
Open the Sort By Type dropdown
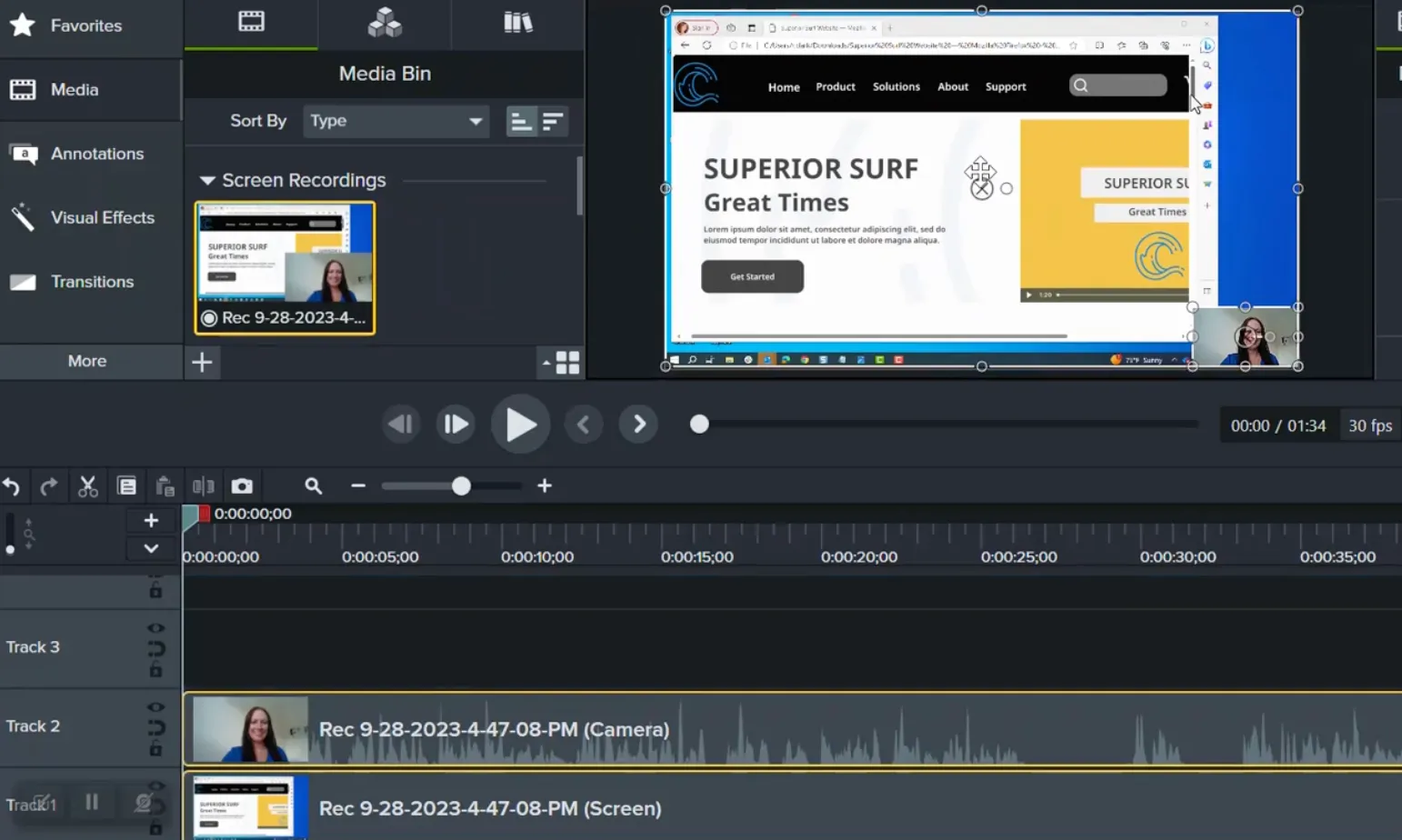pyautogui.click(x=396, y=121)
